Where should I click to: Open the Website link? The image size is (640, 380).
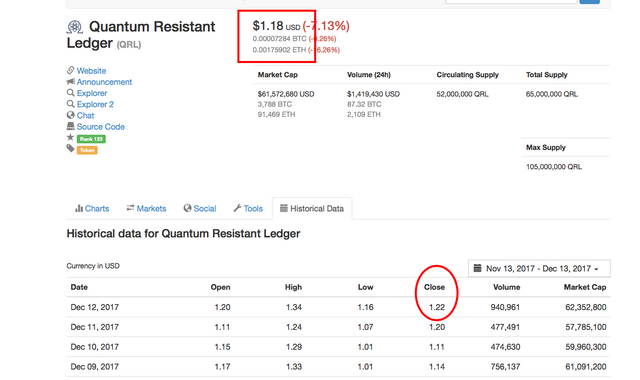(91, 71)
